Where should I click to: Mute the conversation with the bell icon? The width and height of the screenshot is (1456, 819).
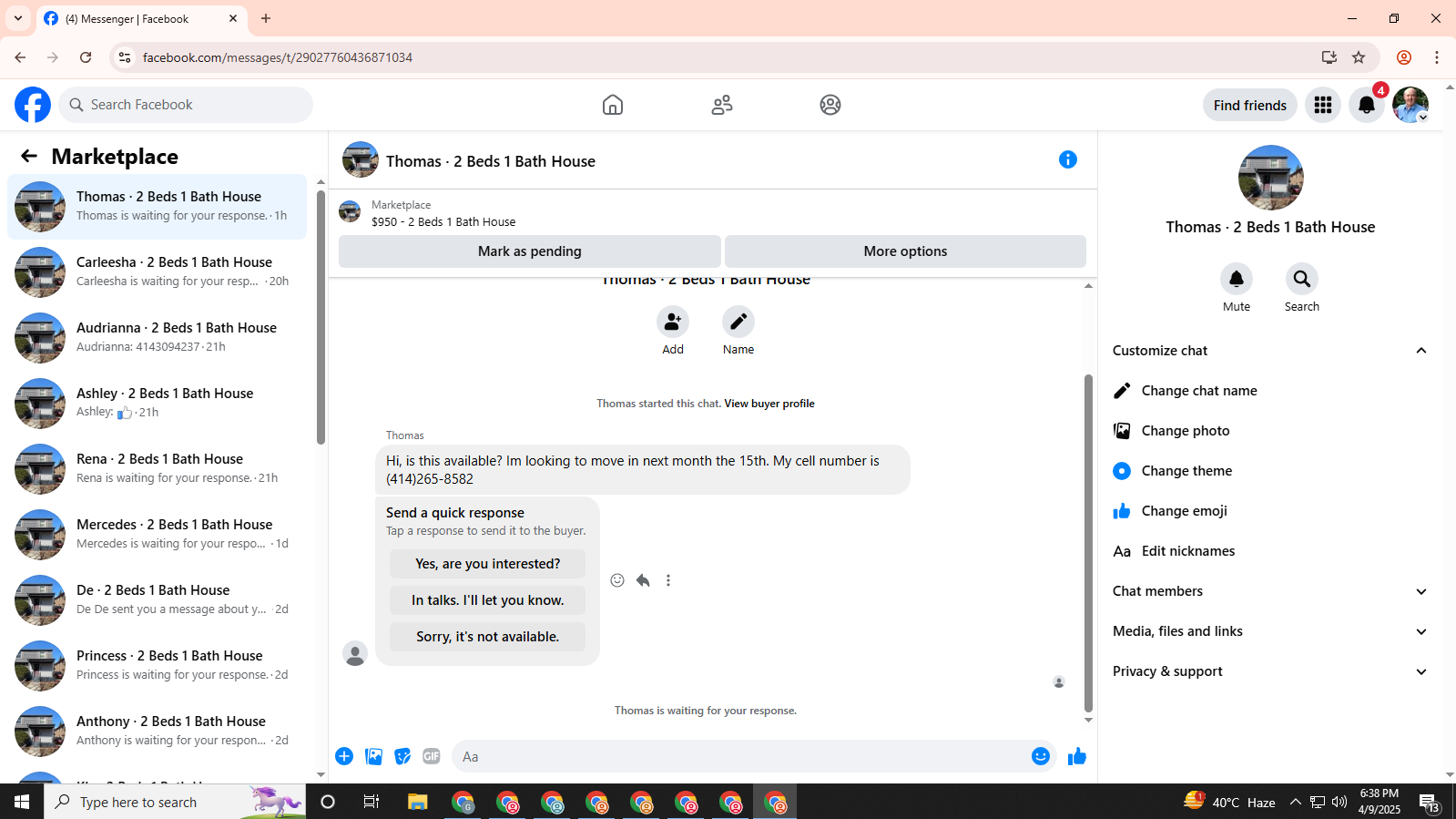point(1237,279)
